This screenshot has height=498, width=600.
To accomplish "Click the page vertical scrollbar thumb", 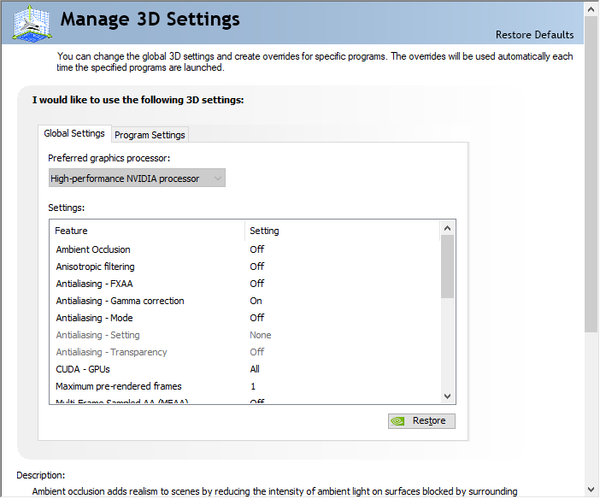I will (591, 174).
